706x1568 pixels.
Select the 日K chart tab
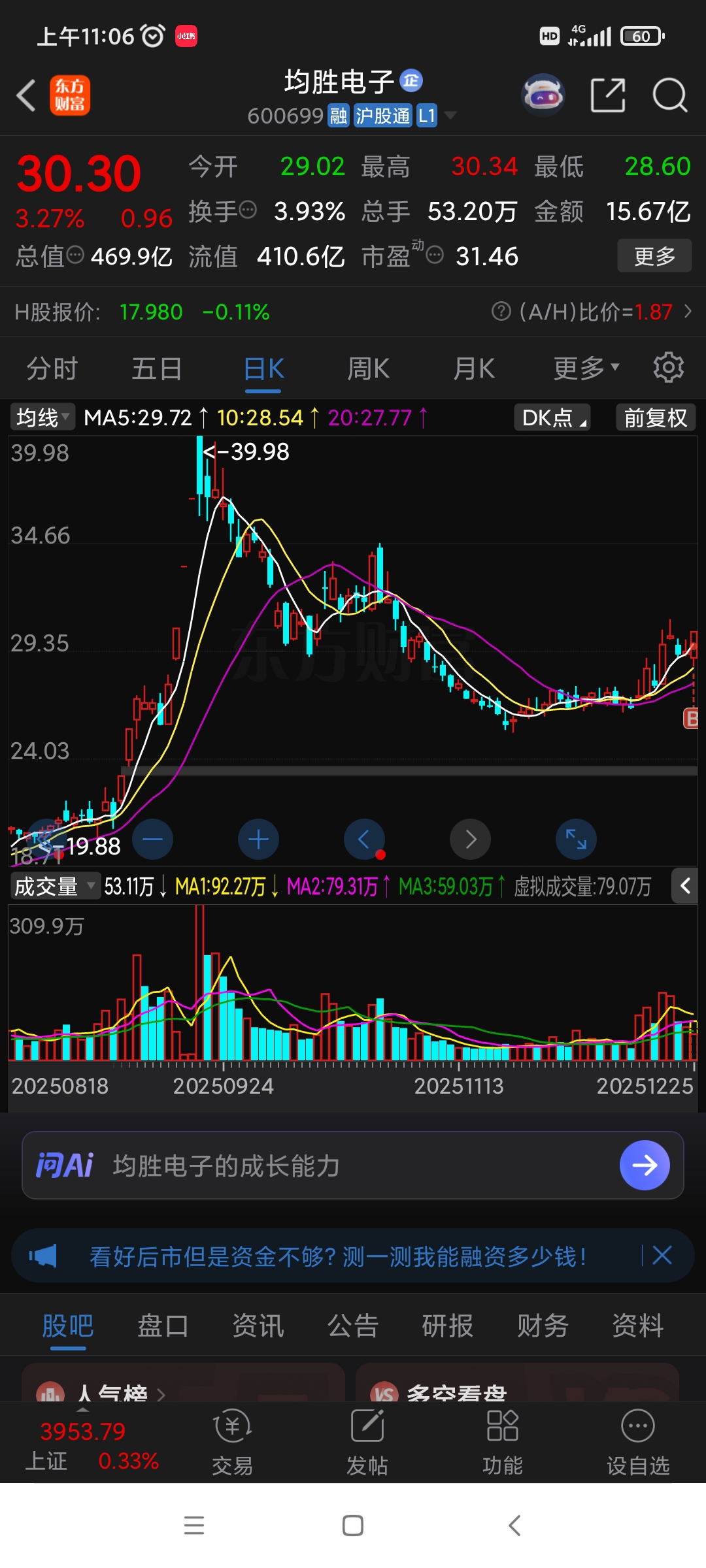(263, 368)
